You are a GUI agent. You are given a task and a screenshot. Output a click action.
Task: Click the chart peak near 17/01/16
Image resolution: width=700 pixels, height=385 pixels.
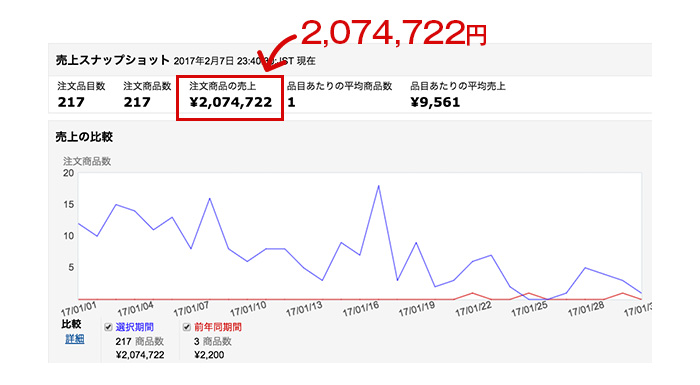[379, 186]
